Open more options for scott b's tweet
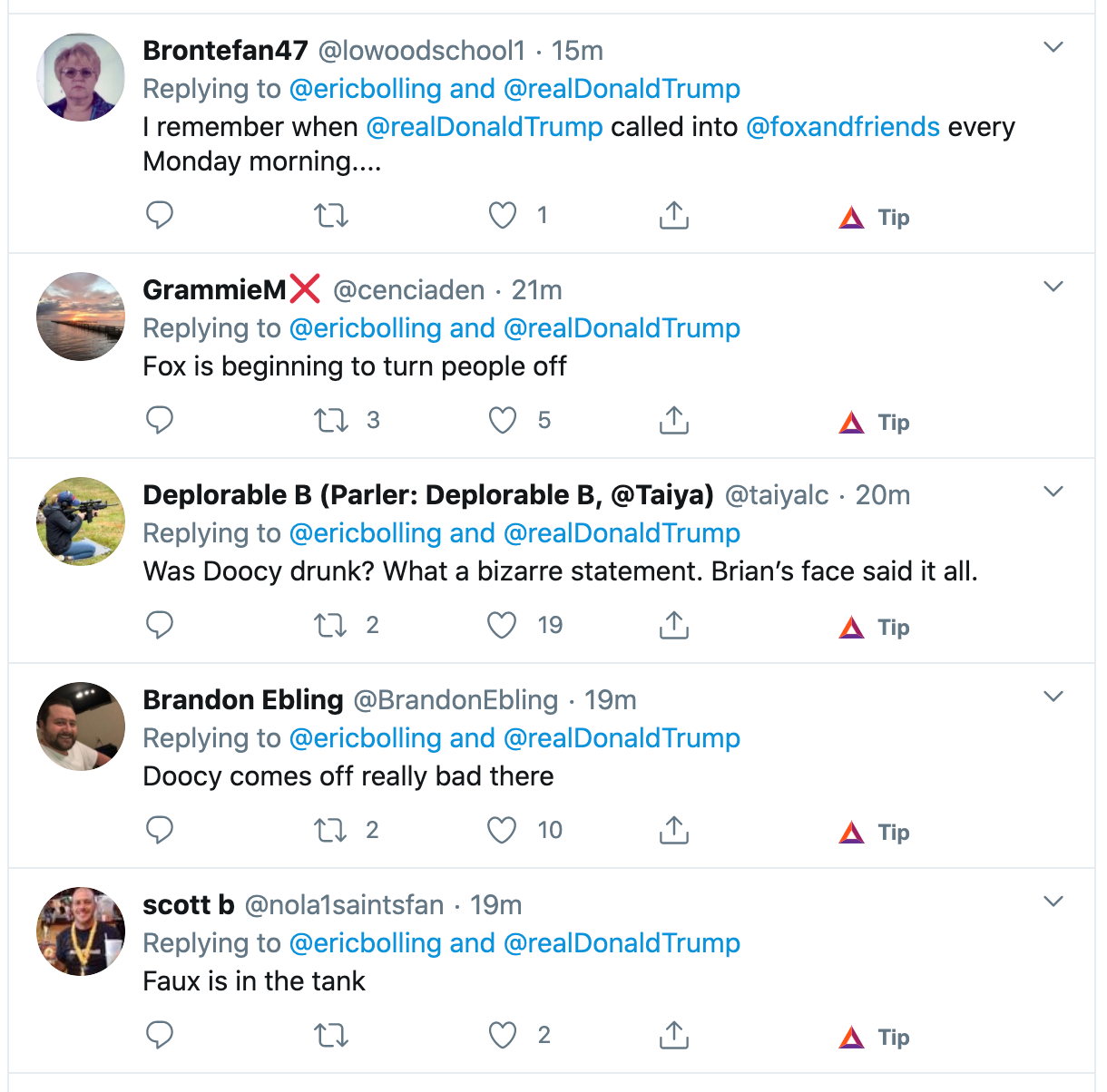The height and width of the screenshot is (1092, 1107). (1053, 902)
